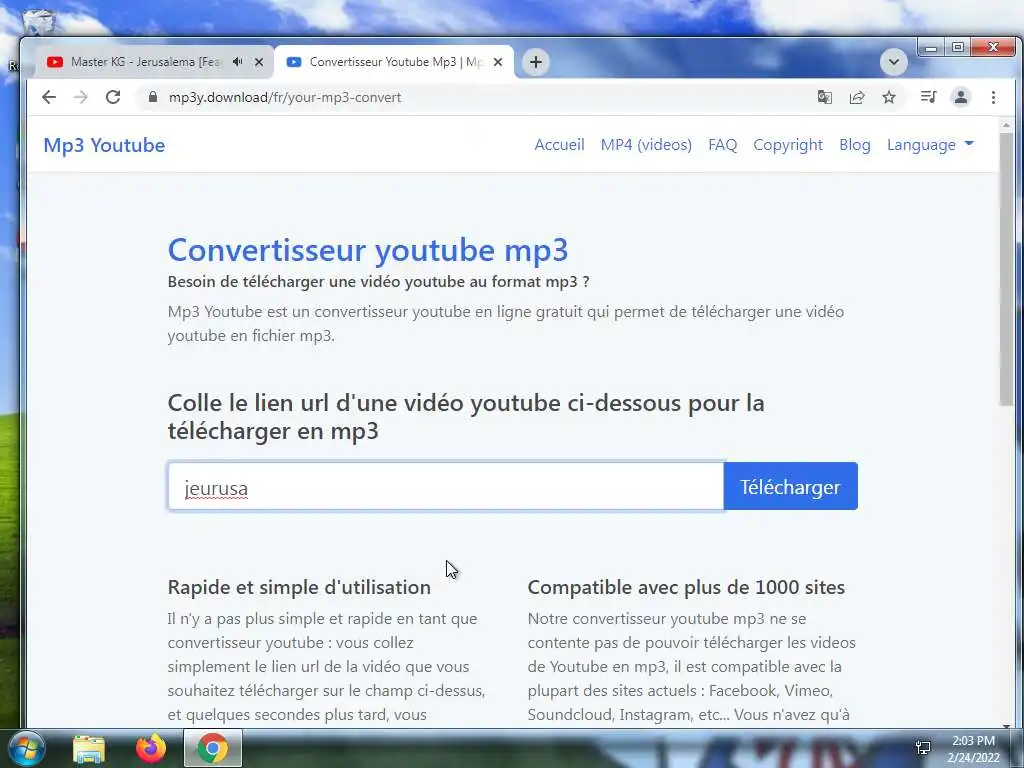1024x768 pixels.
Task: Click scrollbar up arrow
Action: point(1006,124)
